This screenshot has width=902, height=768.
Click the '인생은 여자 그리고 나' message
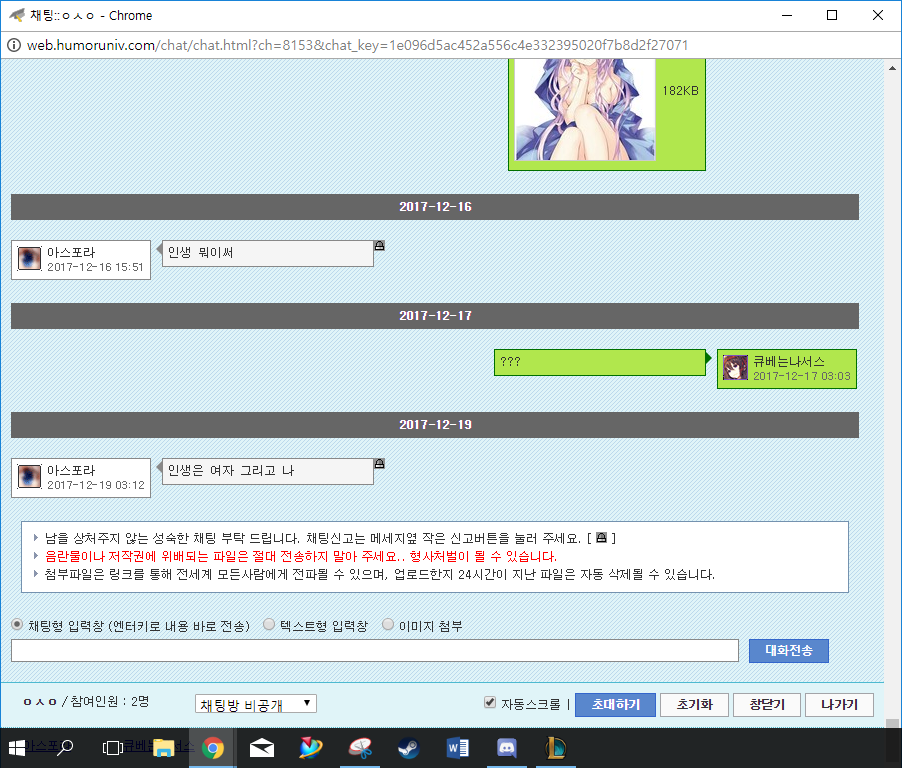(x=268, y=471)
